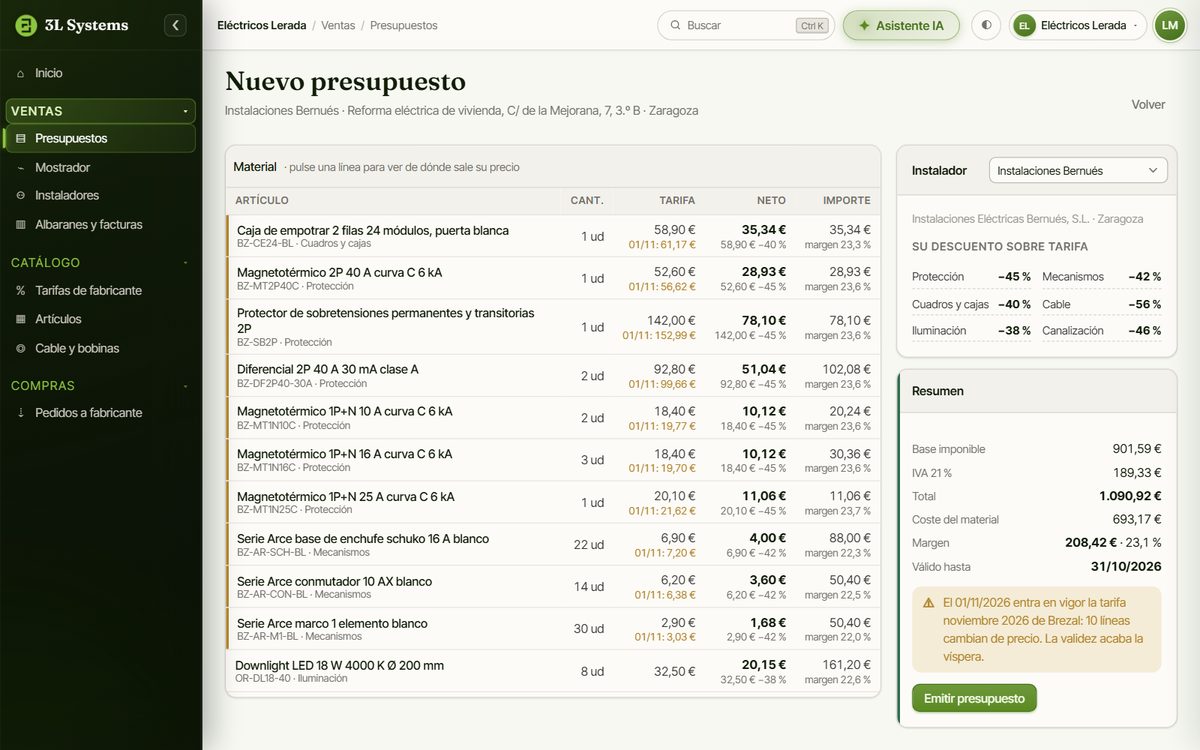Click the Protección −45 % discount

coord(971,277)
